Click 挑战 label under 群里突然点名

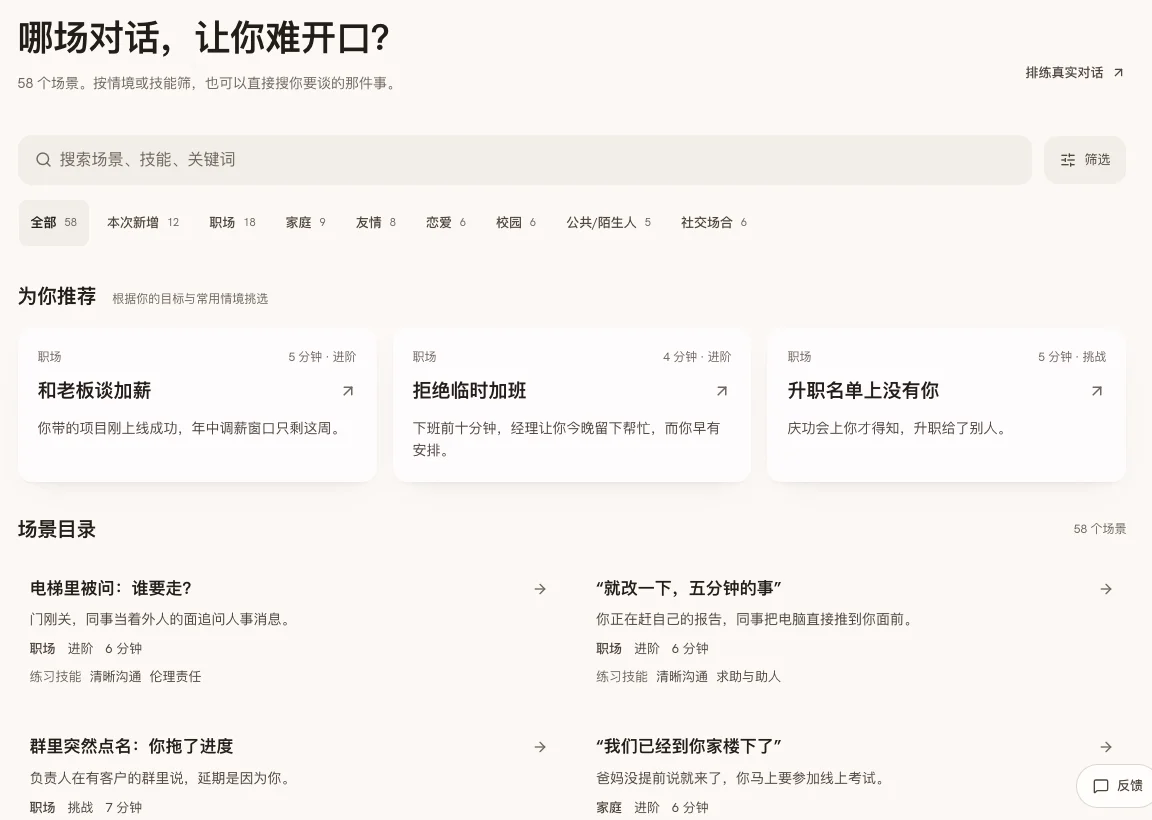pos(80,808)
